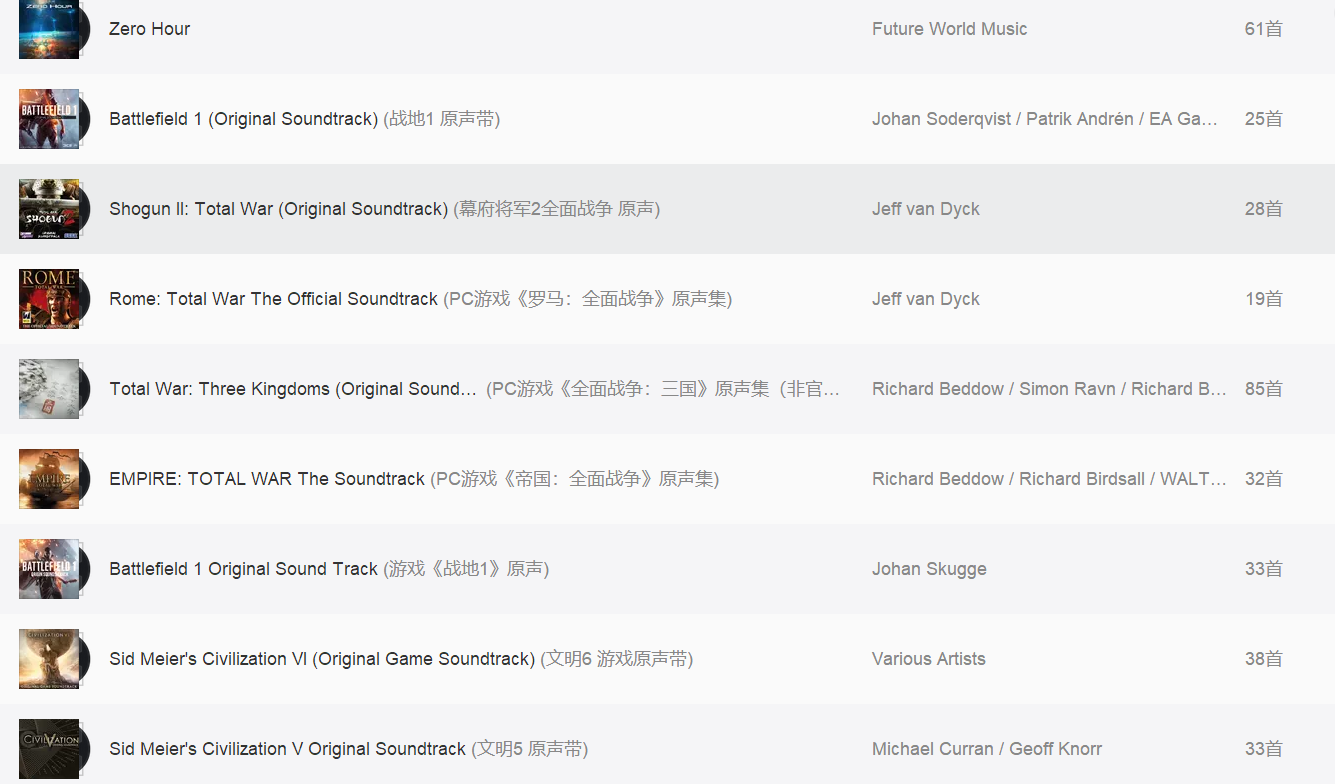Screen dimensions: 1335x784
Task: Open Various Artists for Civilization VI
Action: coord(929,659)
